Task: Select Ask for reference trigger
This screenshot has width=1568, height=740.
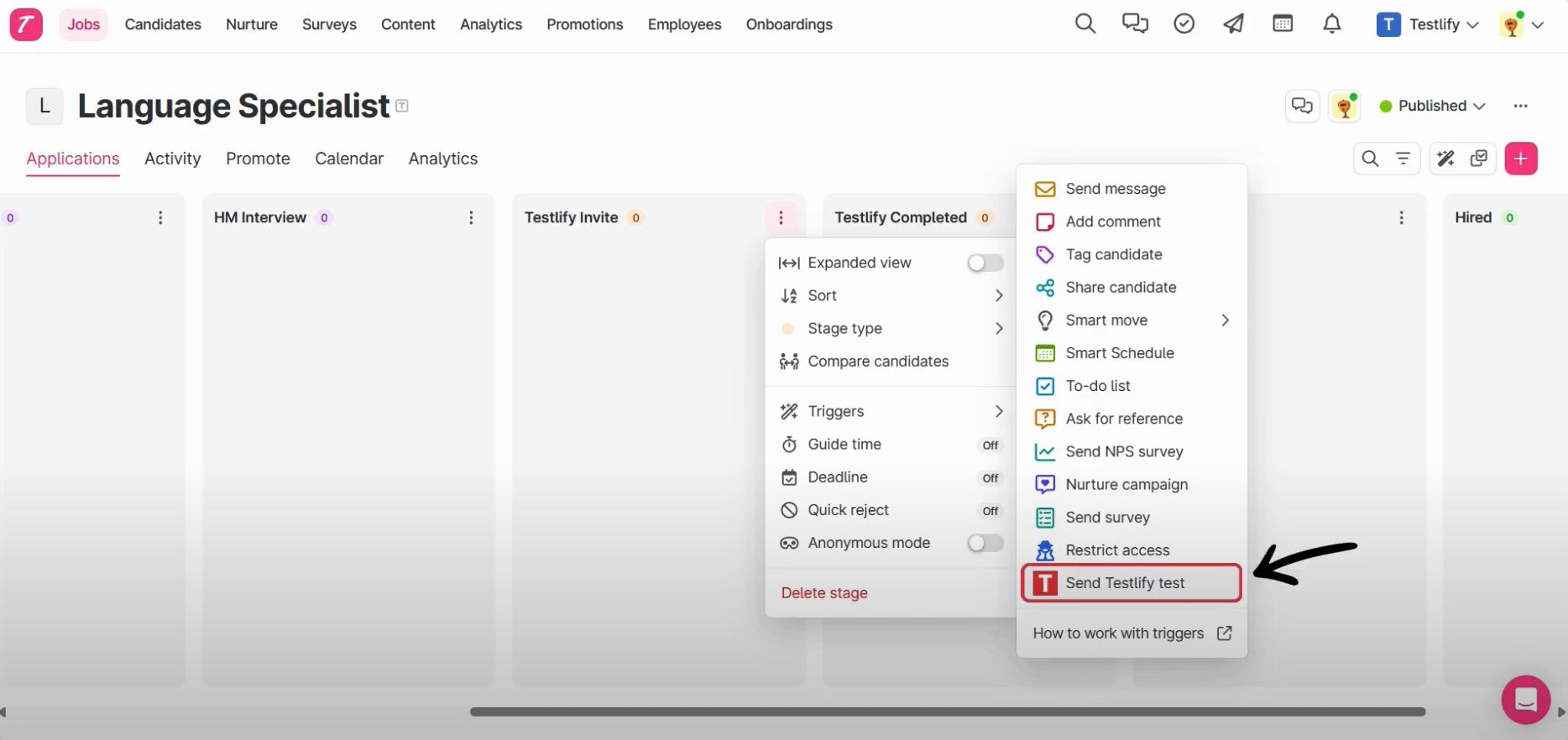Action: coord(1132,419)
